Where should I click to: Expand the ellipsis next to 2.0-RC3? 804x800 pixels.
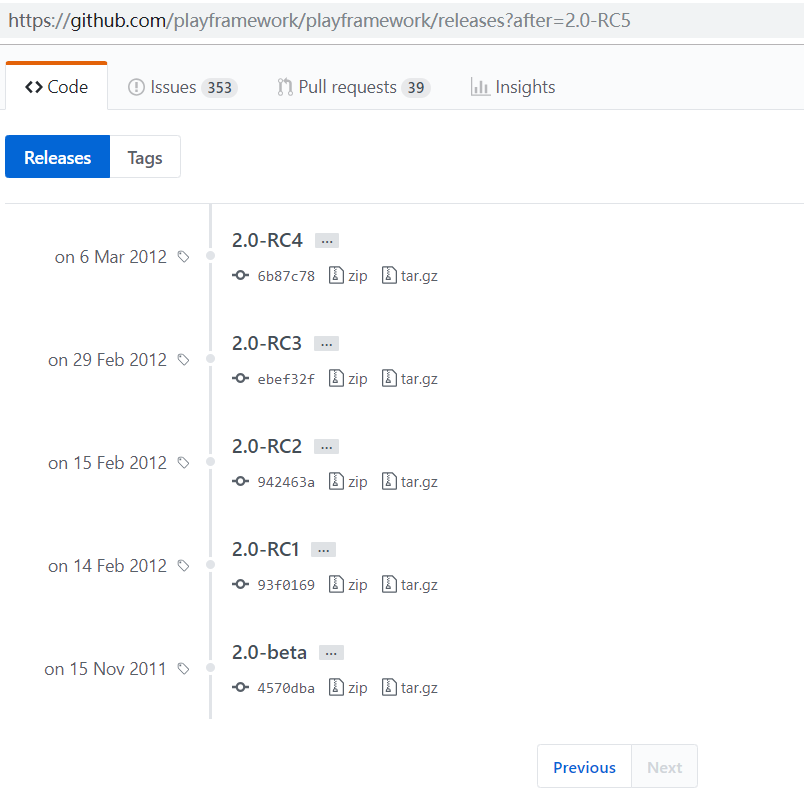(x=327, y=344)
